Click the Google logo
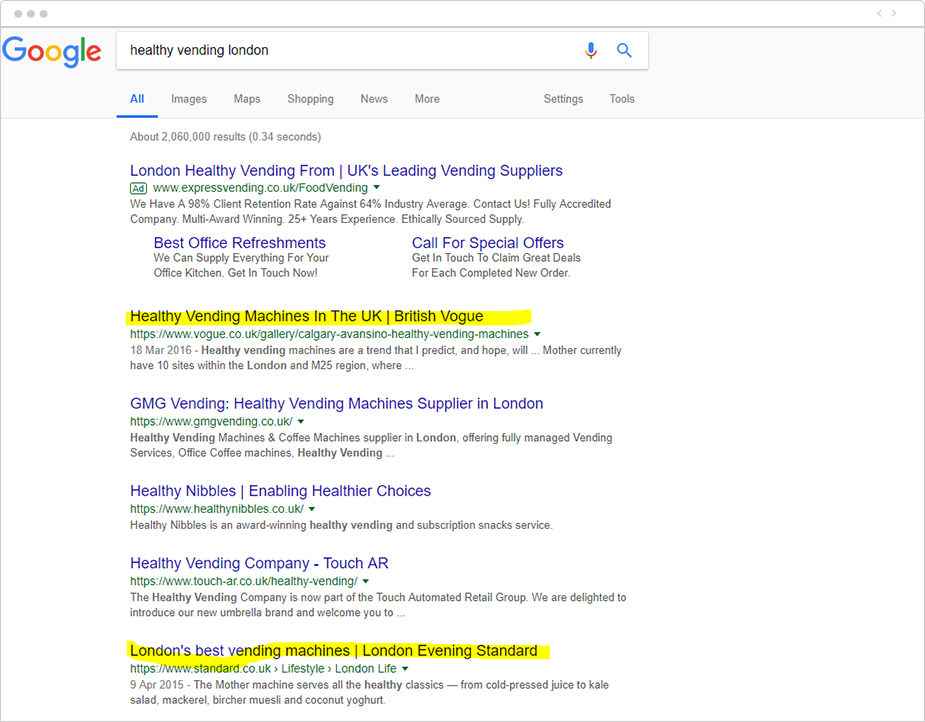 [x=52, y=53]
